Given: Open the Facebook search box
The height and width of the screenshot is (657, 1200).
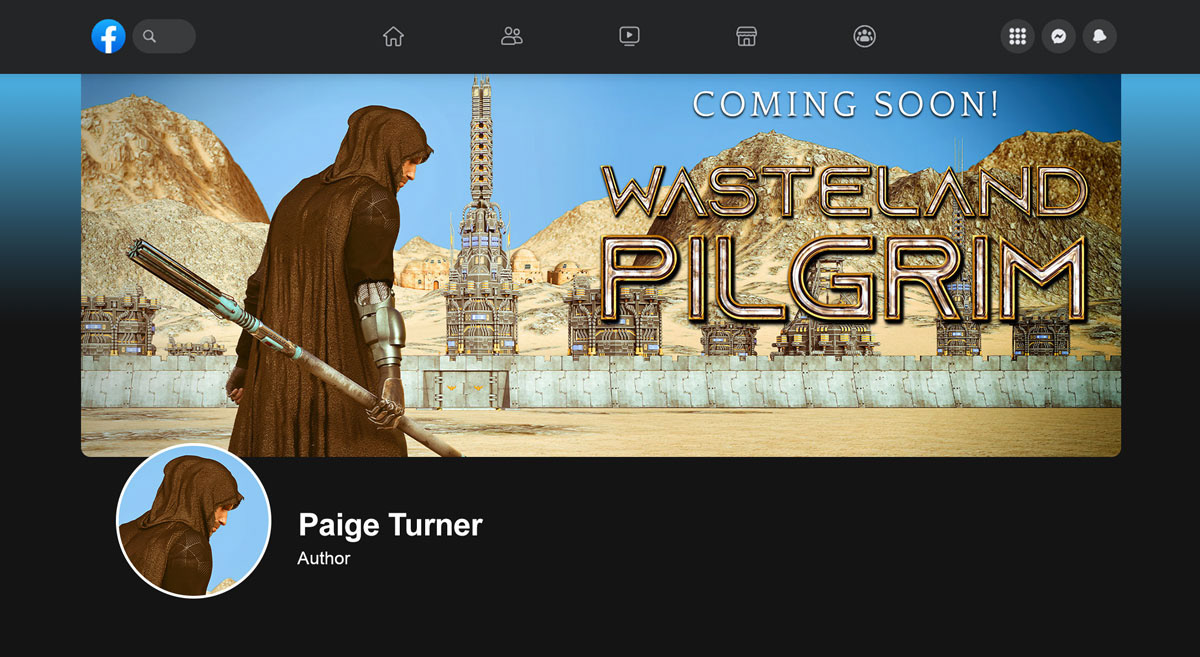Looking at the screenshot, I should coord(164,37).
